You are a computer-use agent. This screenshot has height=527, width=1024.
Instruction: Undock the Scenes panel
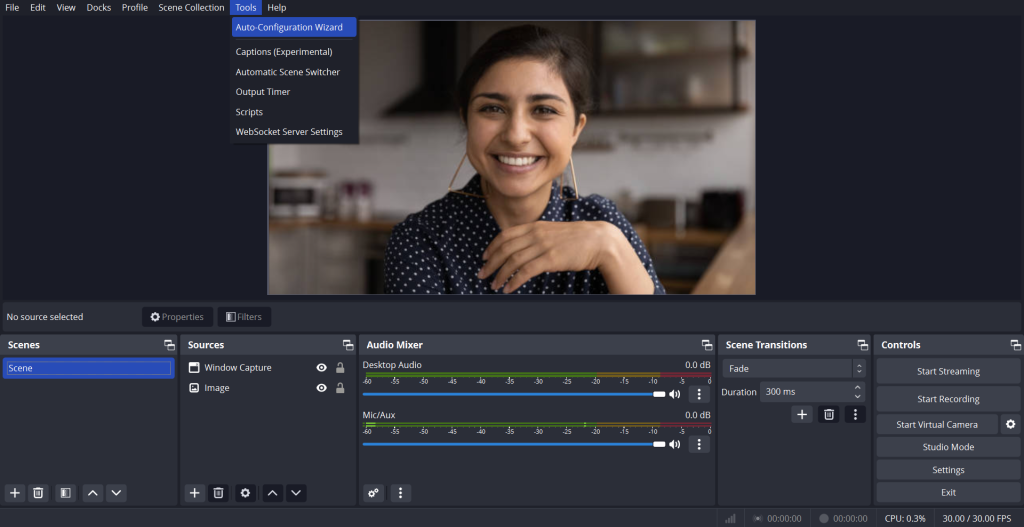coord(170,345)
